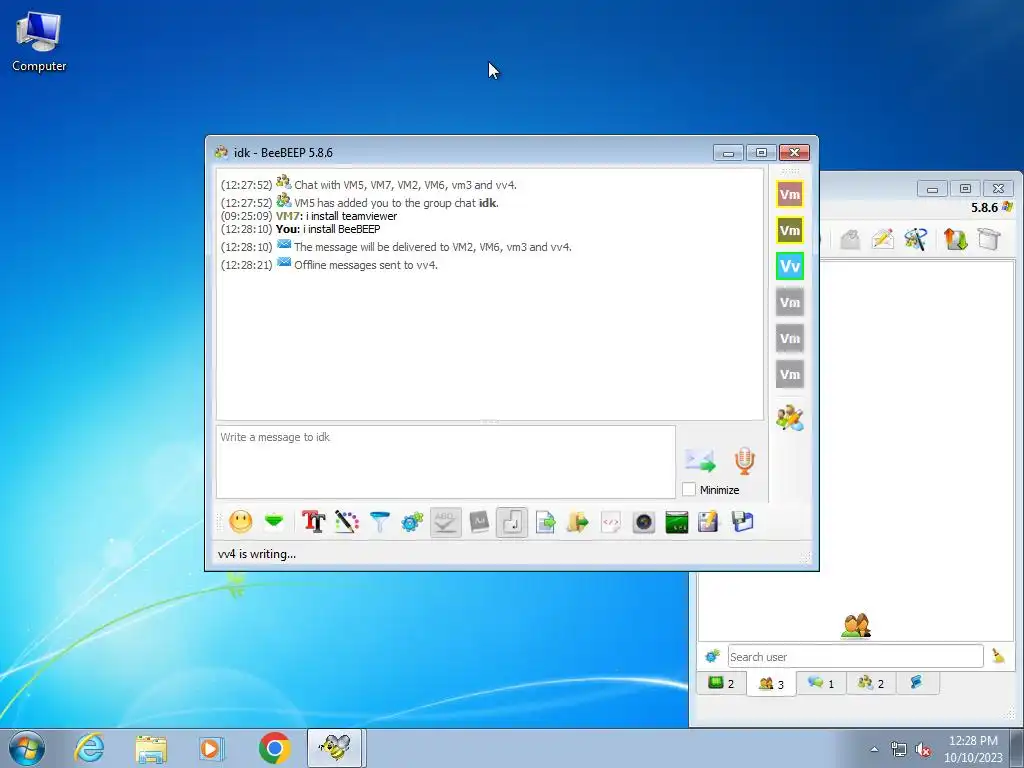Open file transfers orange-green arrows icon
The width and height of the screenshot is (1024, 768).
(x=955, y=239)
